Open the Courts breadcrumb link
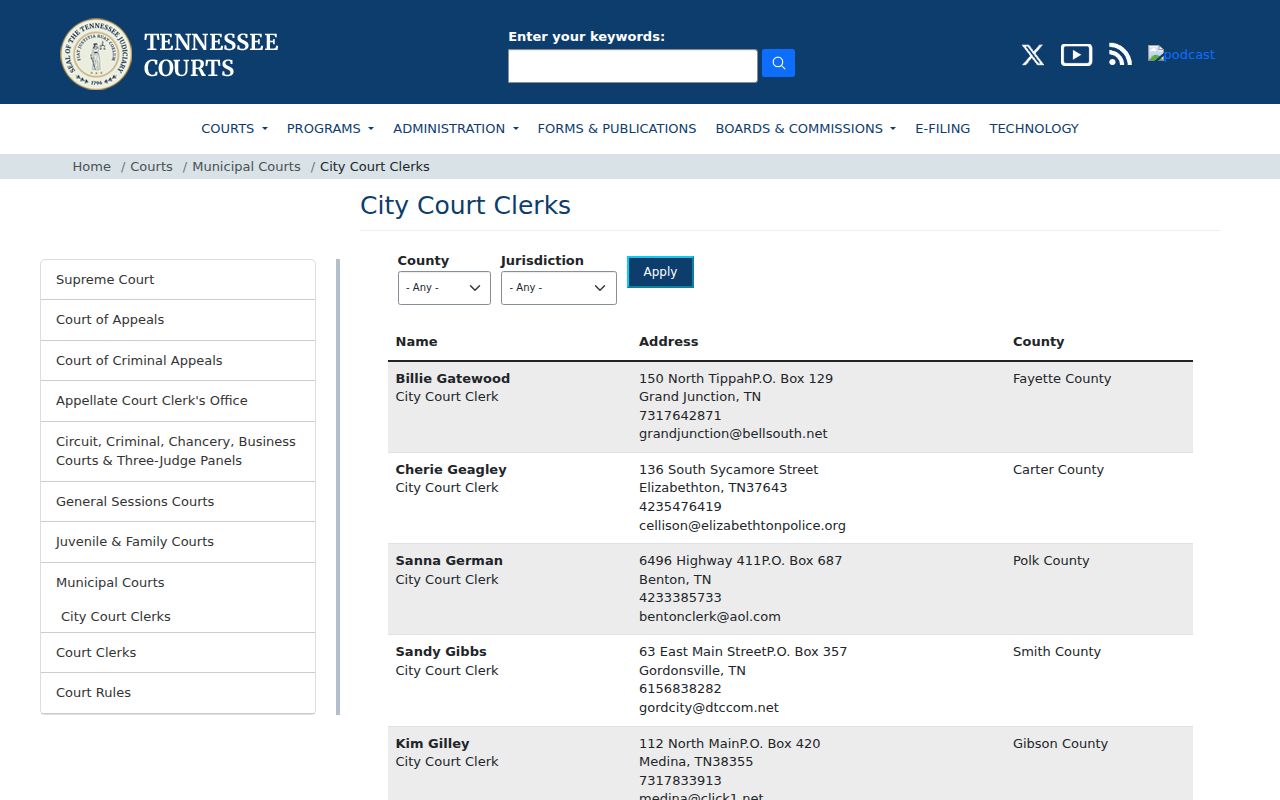Image resolution: width=1280 pixels, height=800 pixels. (151, 167)
